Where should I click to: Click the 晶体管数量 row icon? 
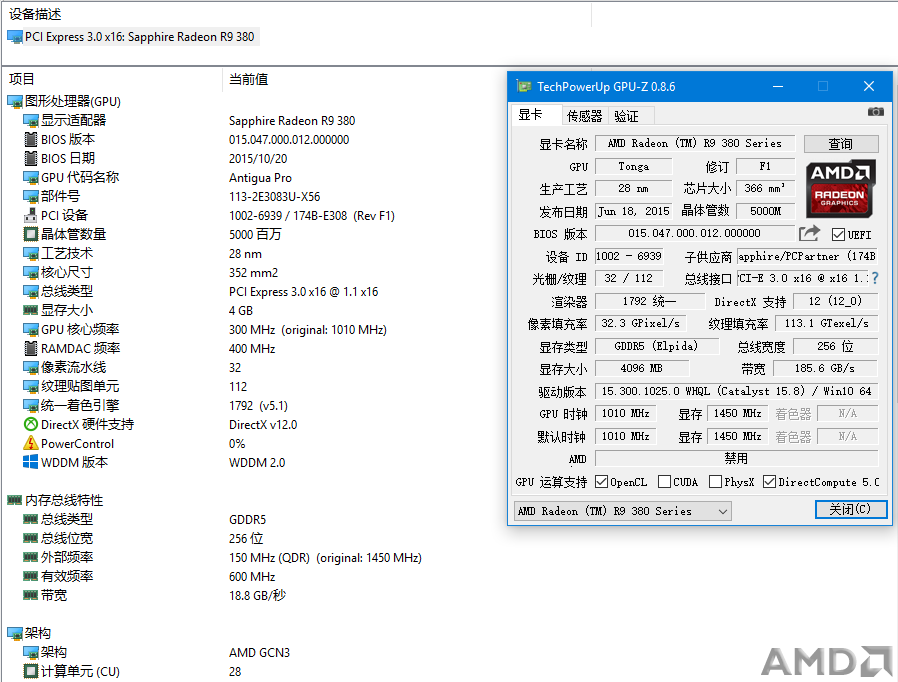click(30, 234)
